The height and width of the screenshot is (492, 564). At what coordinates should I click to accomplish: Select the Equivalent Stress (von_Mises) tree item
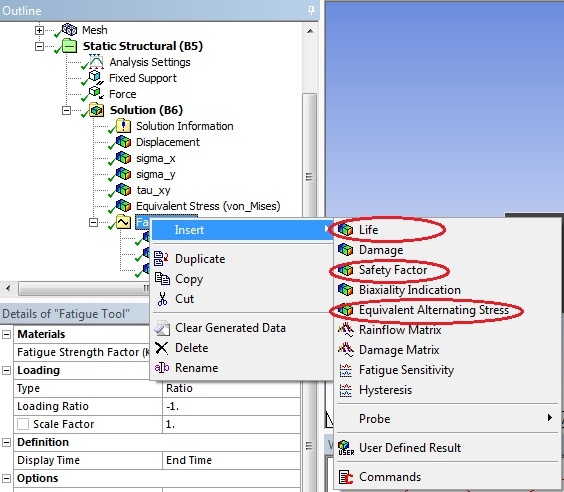click(208, 206)
